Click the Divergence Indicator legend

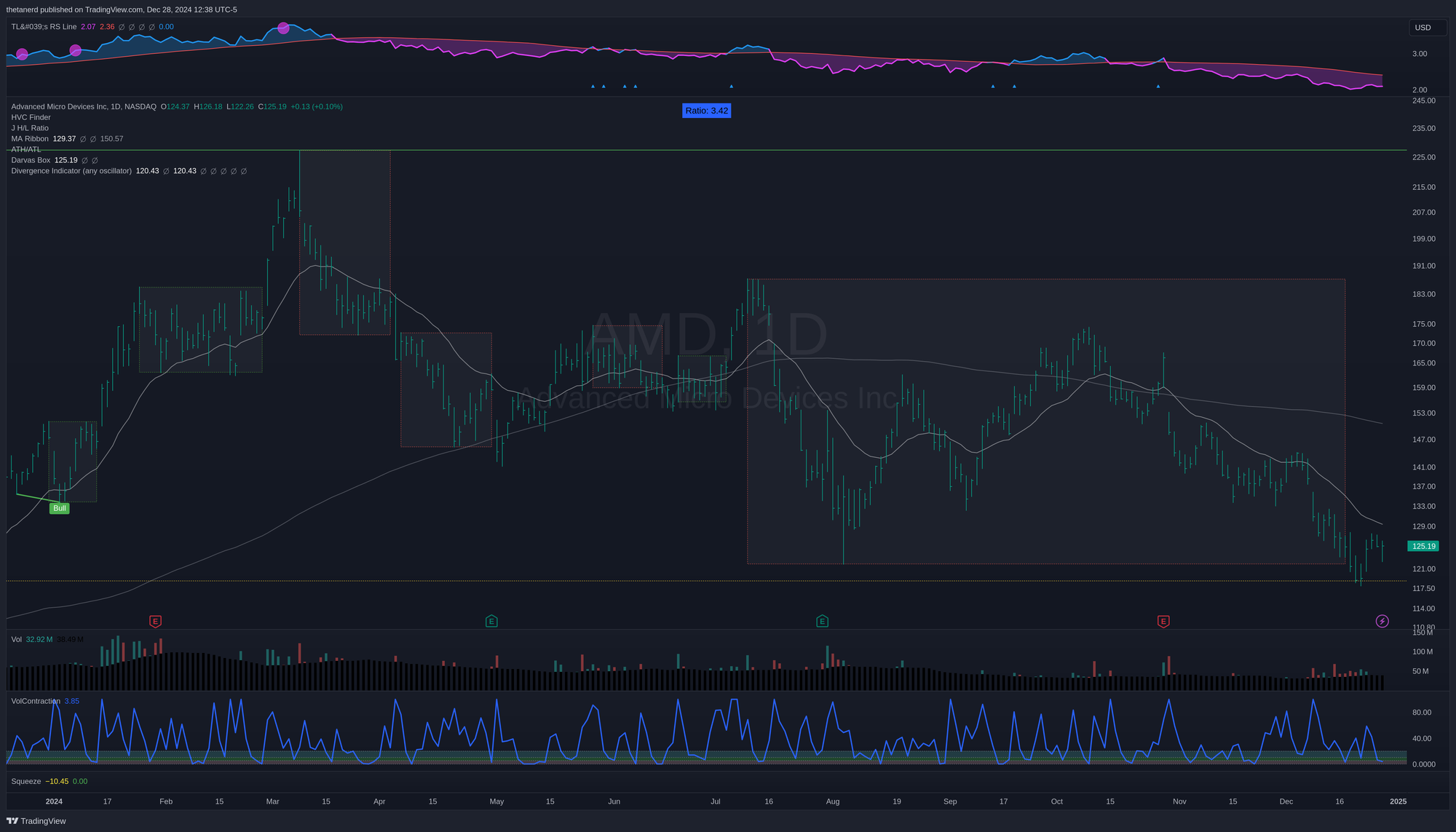71,171
